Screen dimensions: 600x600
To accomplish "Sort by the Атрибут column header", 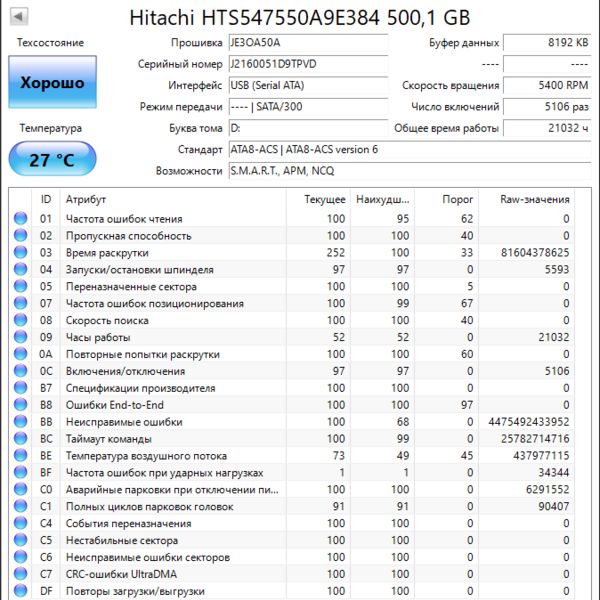I will pos(173,199).
